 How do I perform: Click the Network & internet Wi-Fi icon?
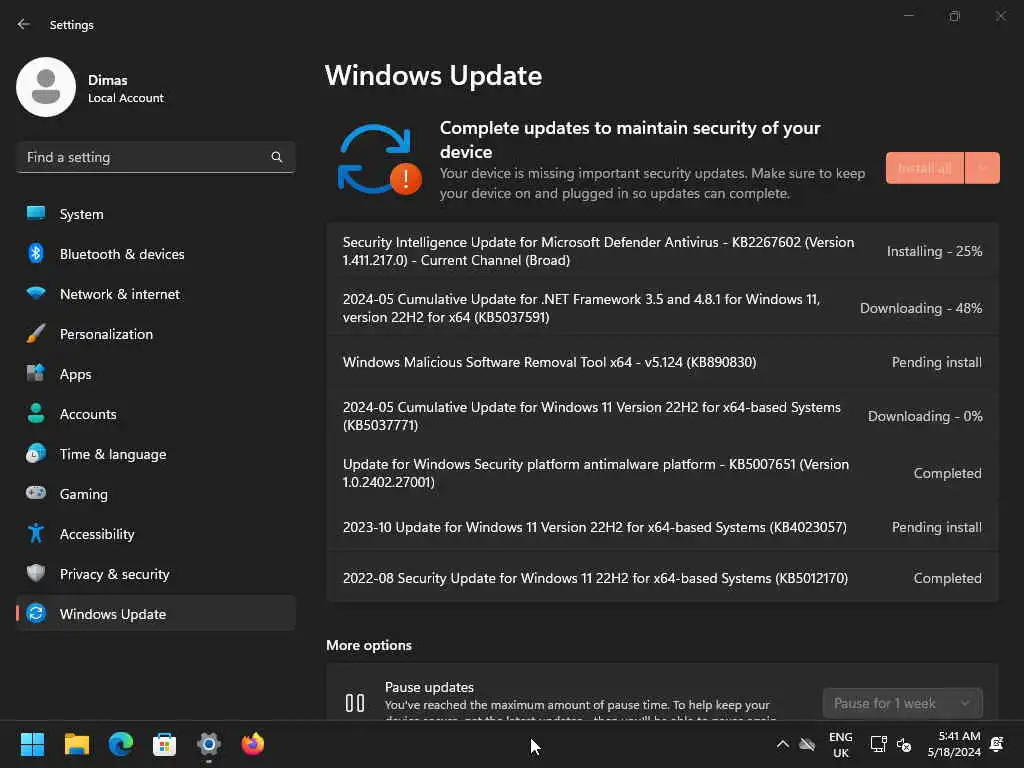(36, 293)
